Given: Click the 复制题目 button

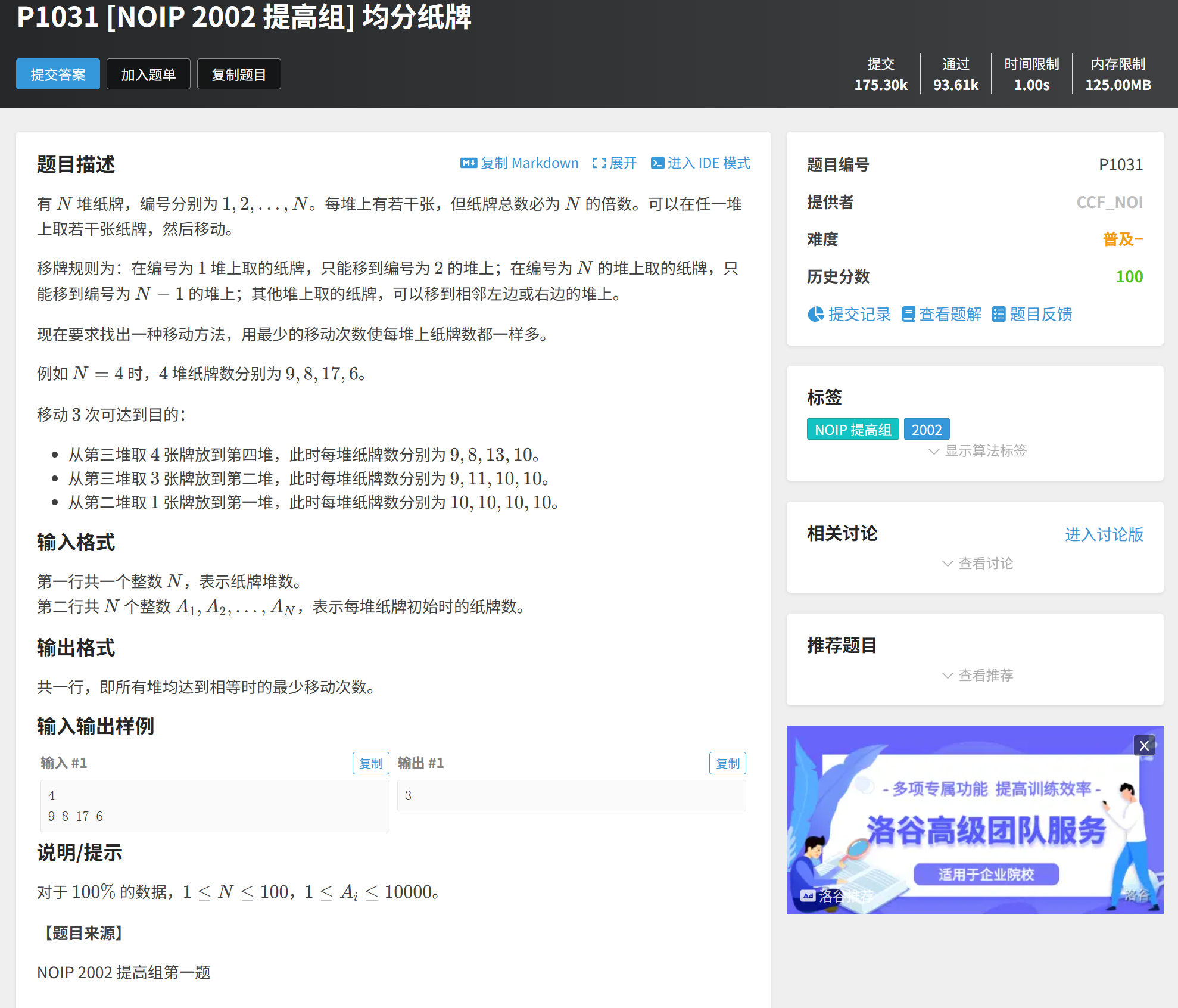Looking at the screenshot, I should coord(239,74).
